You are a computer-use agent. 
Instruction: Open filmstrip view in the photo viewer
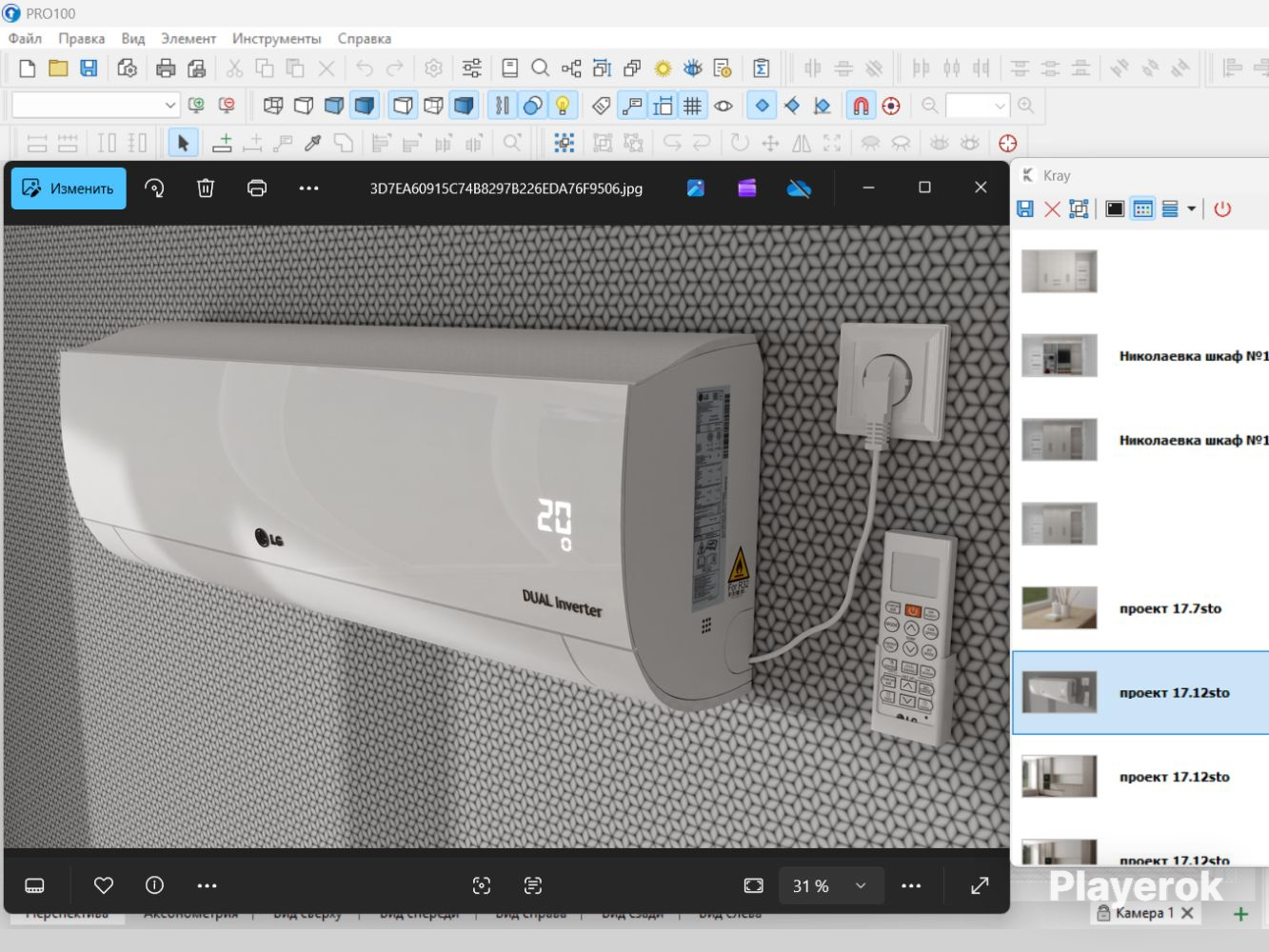pyautogui.click(x=34, y=885)
